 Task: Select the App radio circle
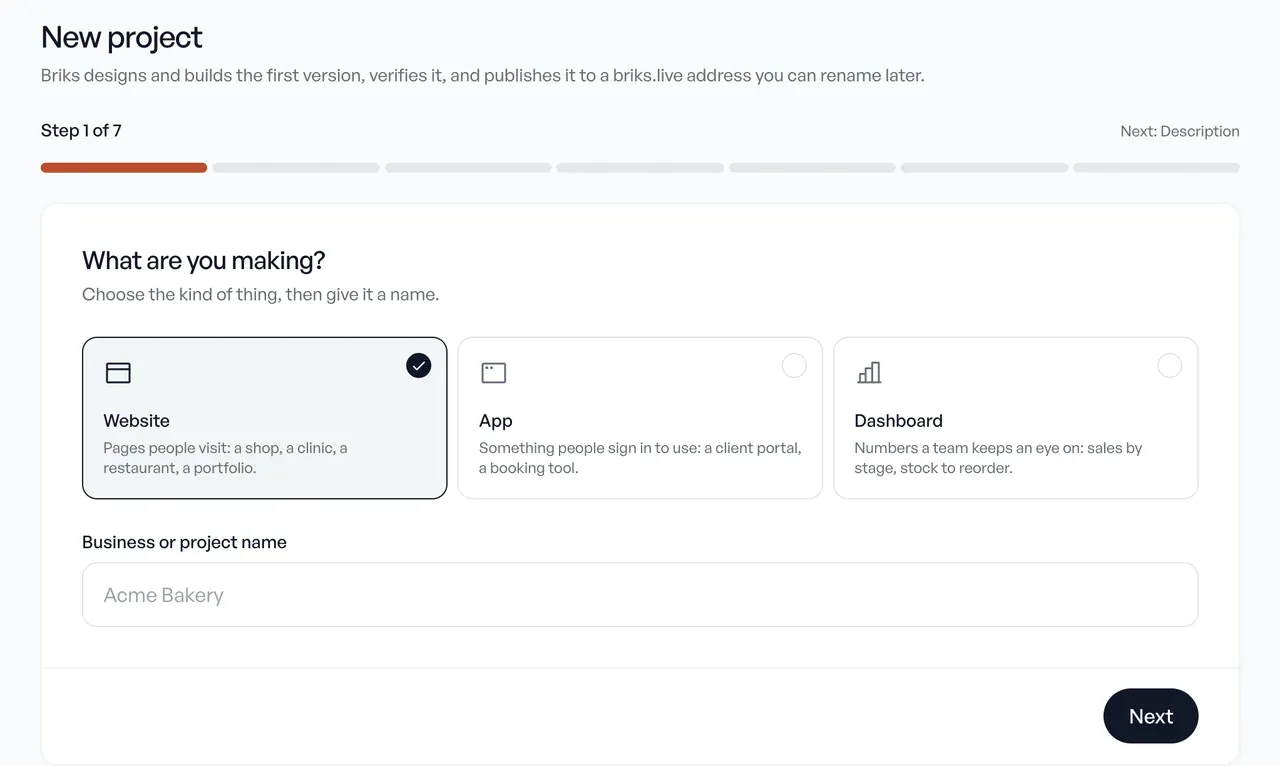(x=794, y=366)
